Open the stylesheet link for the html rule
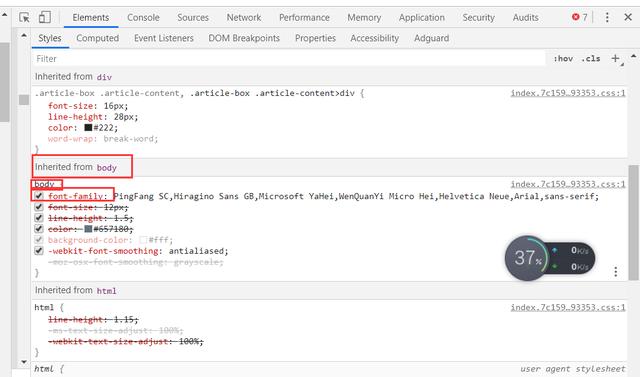The width and height of the screenshot is (640, 377). tap(568, 307)
